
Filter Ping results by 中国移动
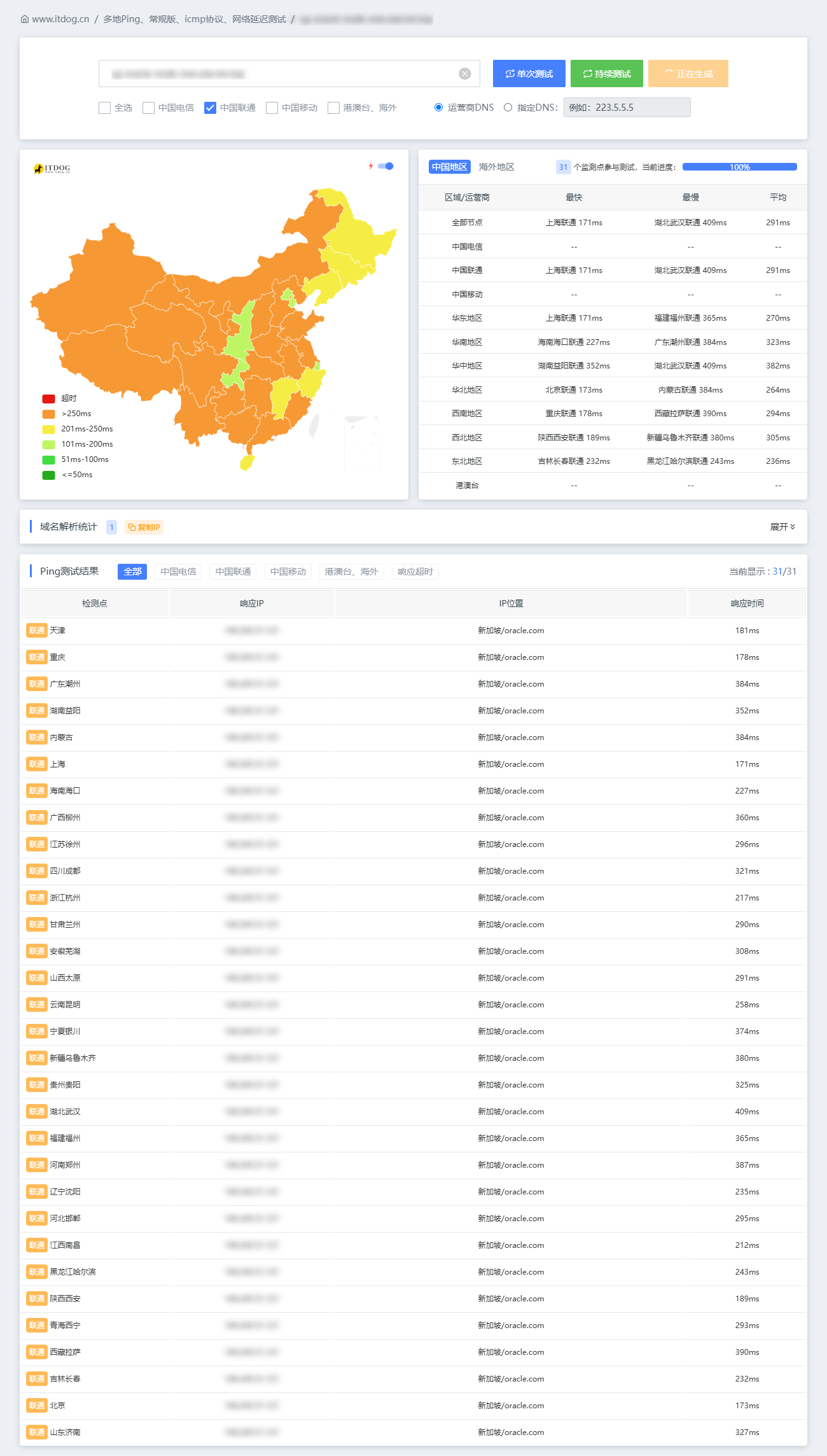288,571
